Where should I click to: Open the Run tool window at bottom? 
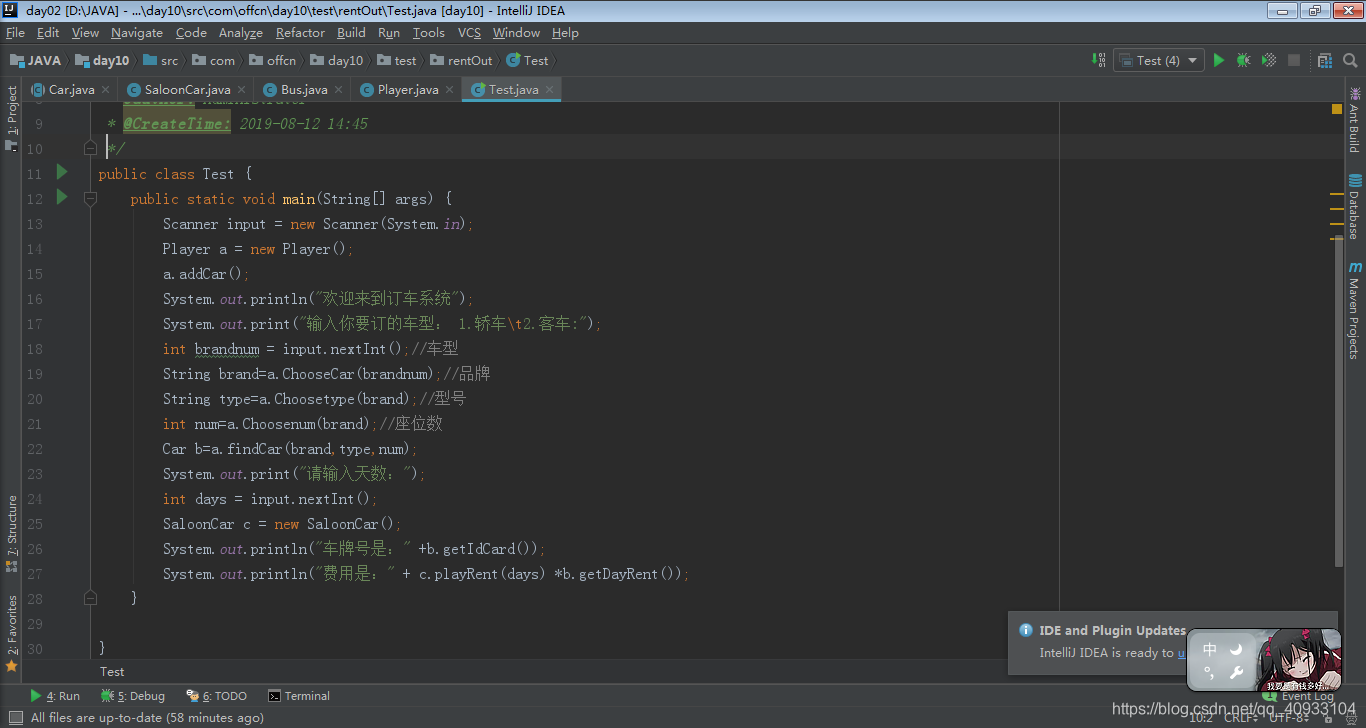click(55, 696)
